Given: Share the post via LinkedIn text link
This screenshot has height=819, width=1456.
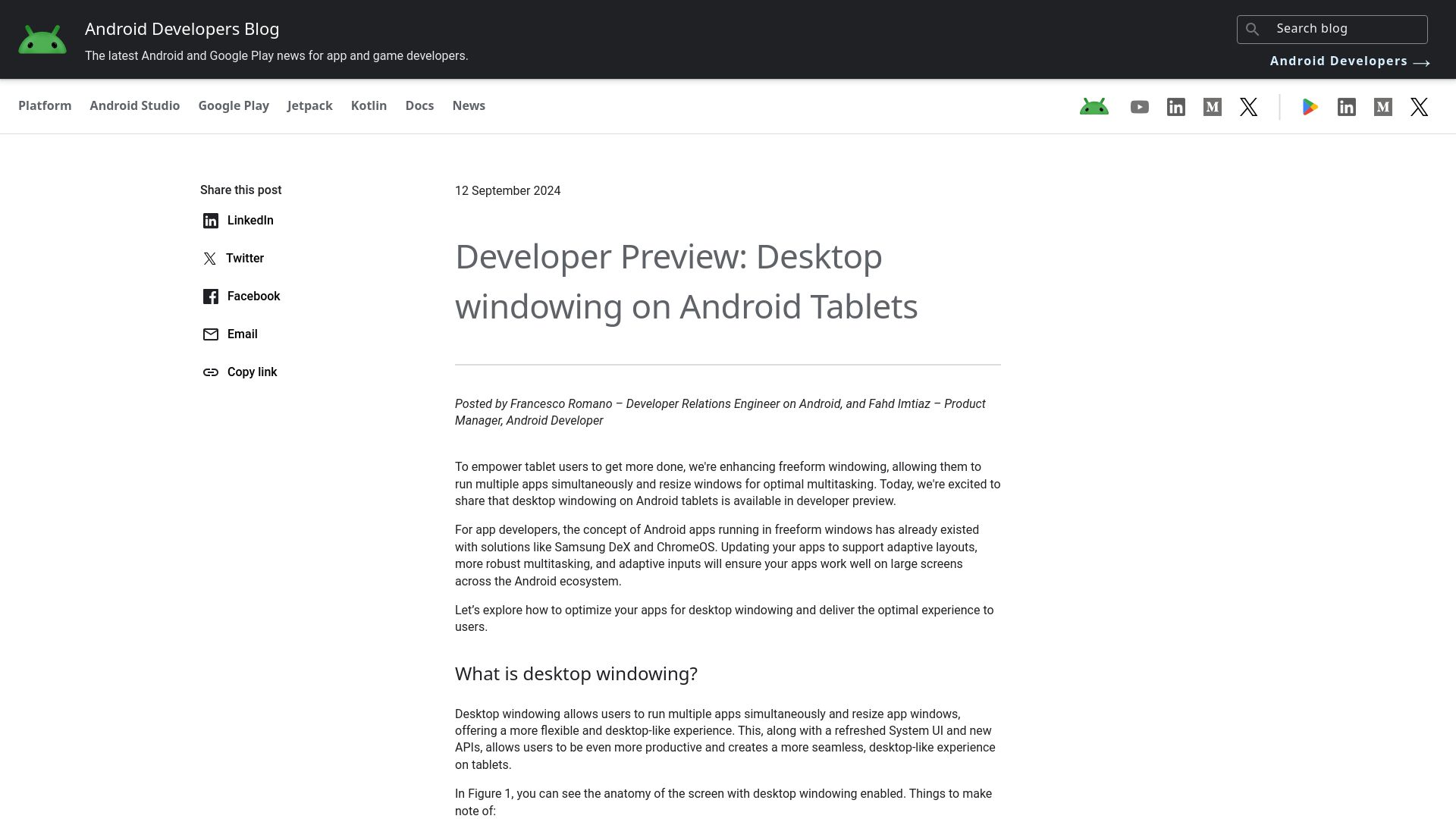Looking at the screenshot, I should click(x=250, y=221).
